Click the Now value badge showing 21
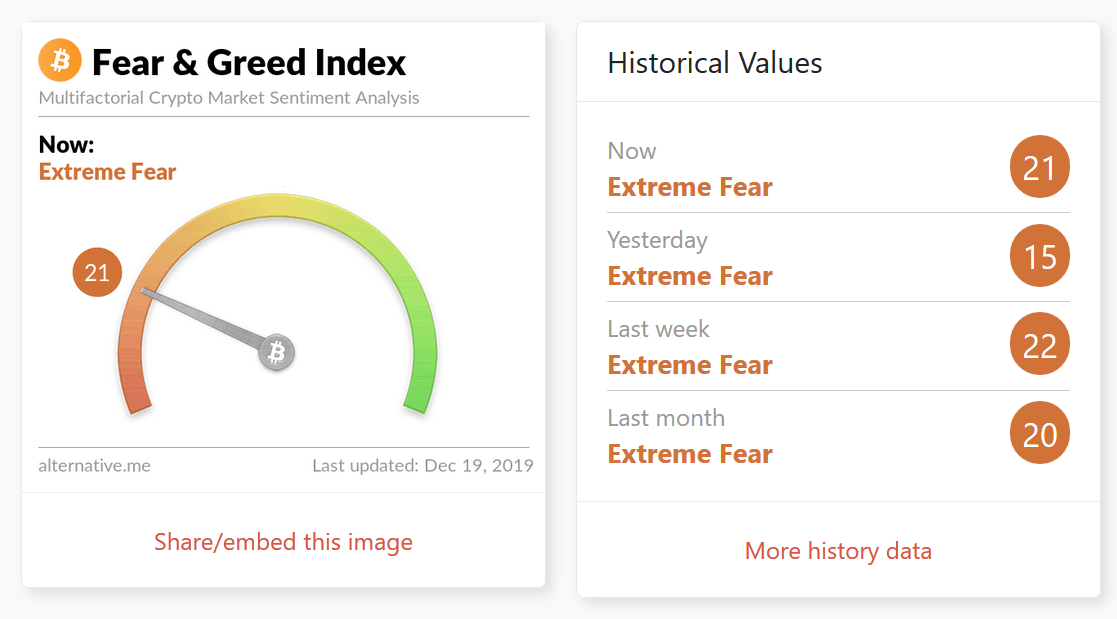 click(x=1040, y=167)
